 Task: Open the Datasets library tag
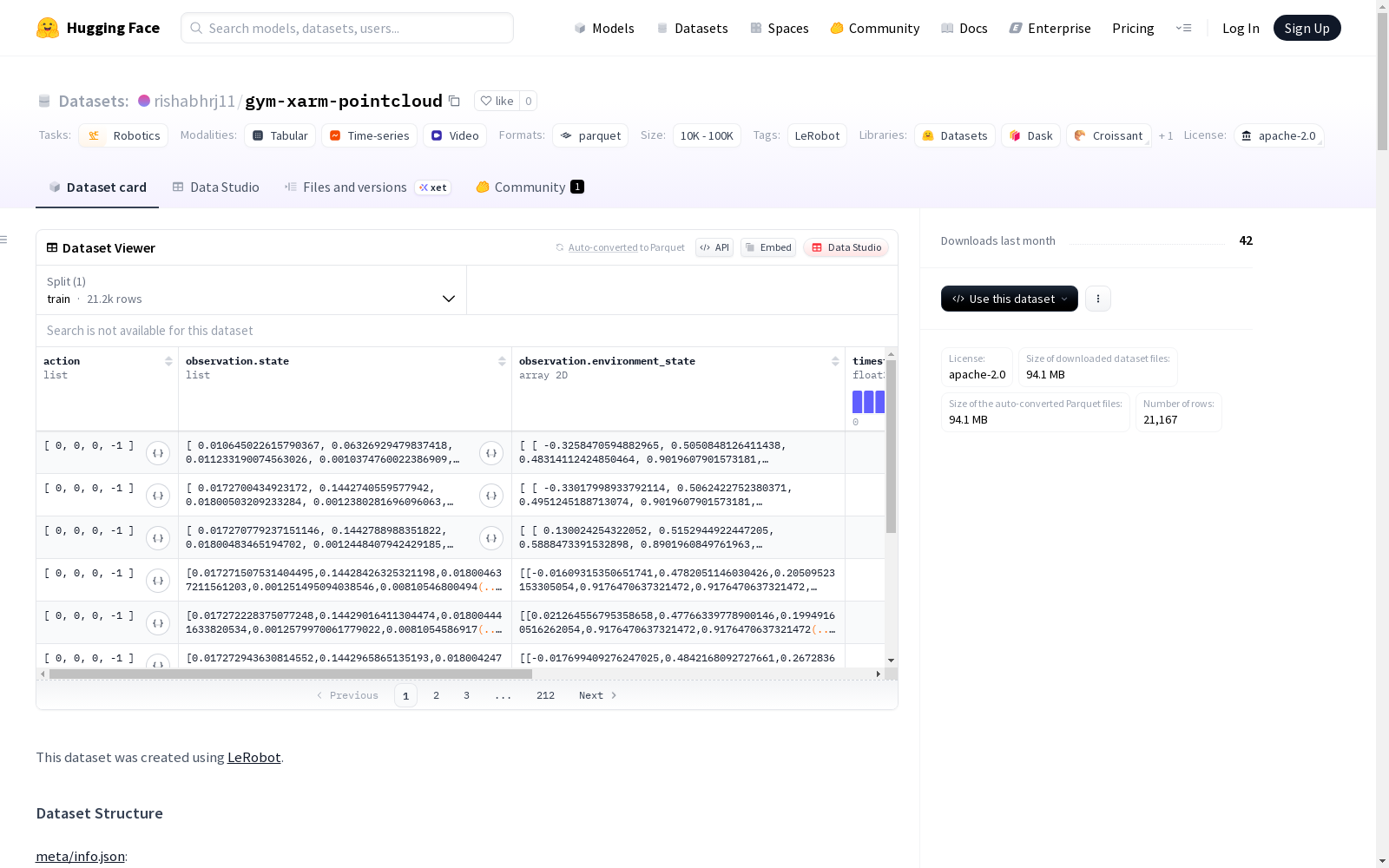[955, 135]
